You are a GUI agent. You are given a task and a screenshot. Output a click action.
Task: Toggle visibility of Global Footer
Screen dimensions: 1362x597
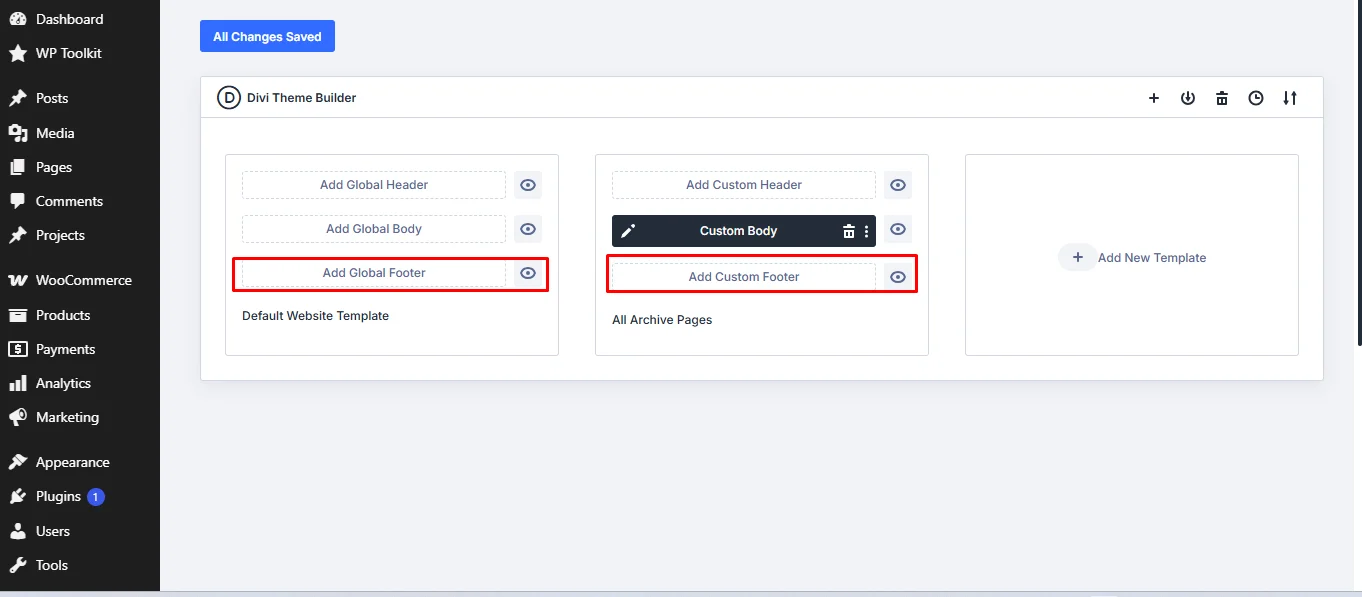(528, 273)
